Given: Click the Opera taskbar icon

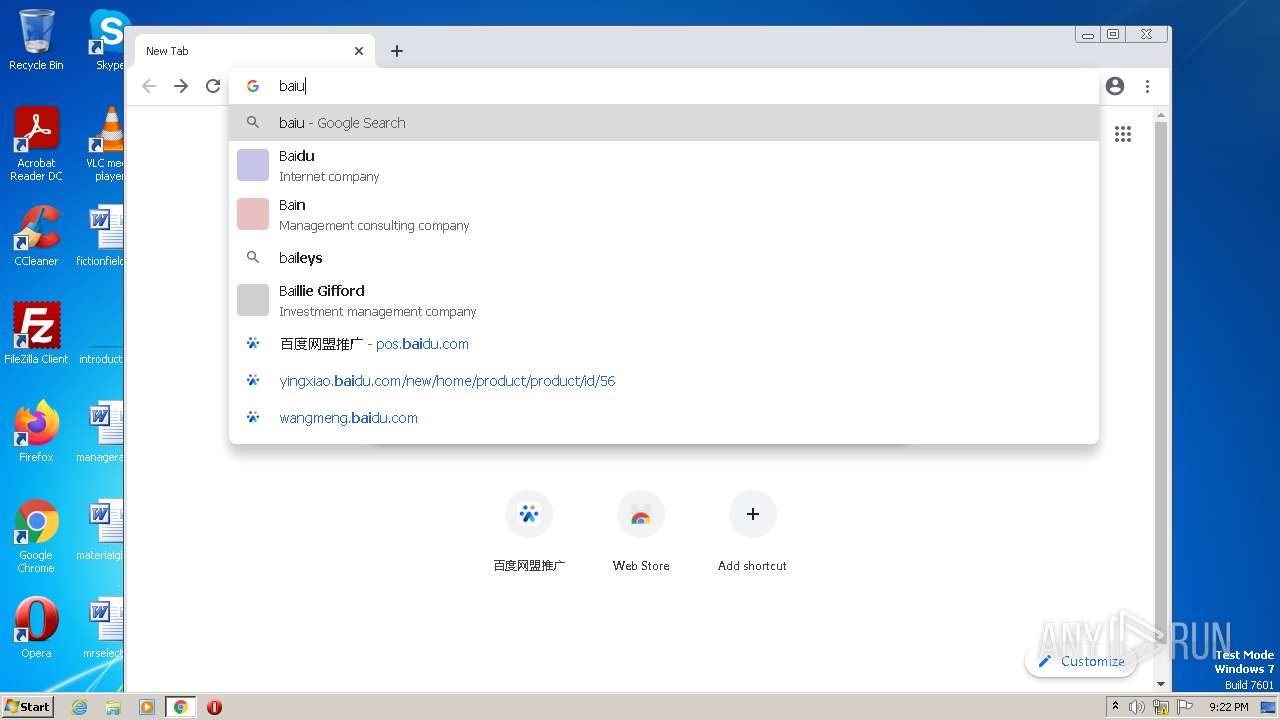Looking at the screenshot, I should pyautogui.click(x=214, y=707).
